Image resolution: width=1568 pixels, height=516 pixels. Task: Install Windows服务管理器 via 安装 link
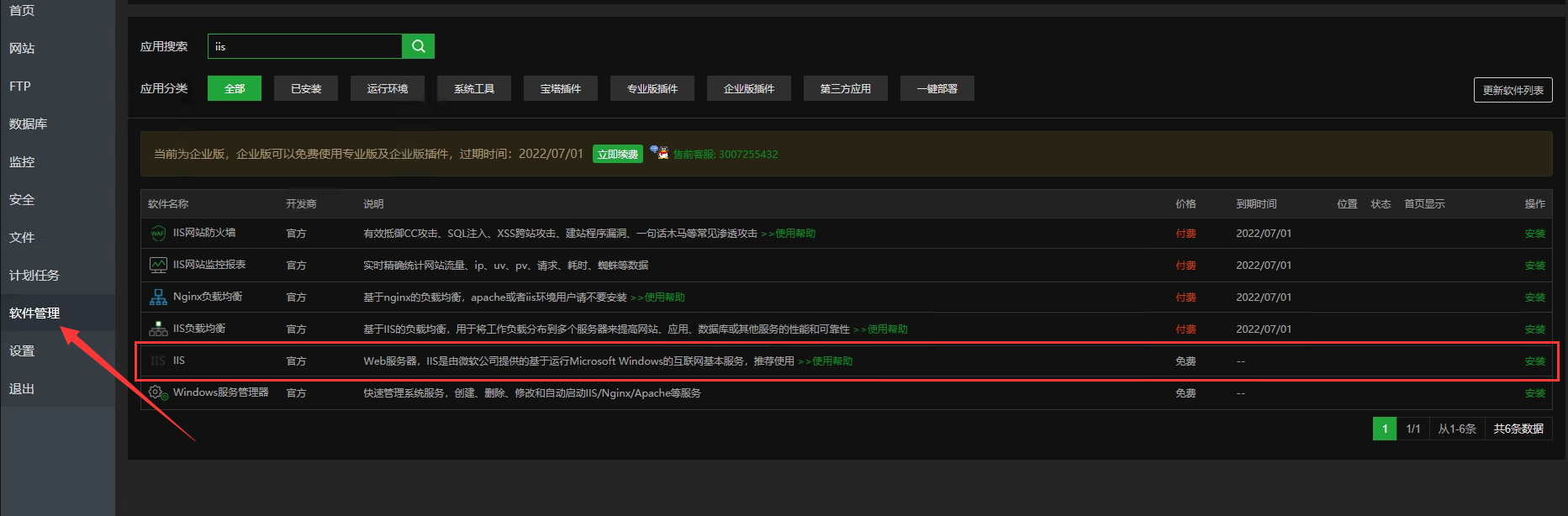click(1535, 393)
